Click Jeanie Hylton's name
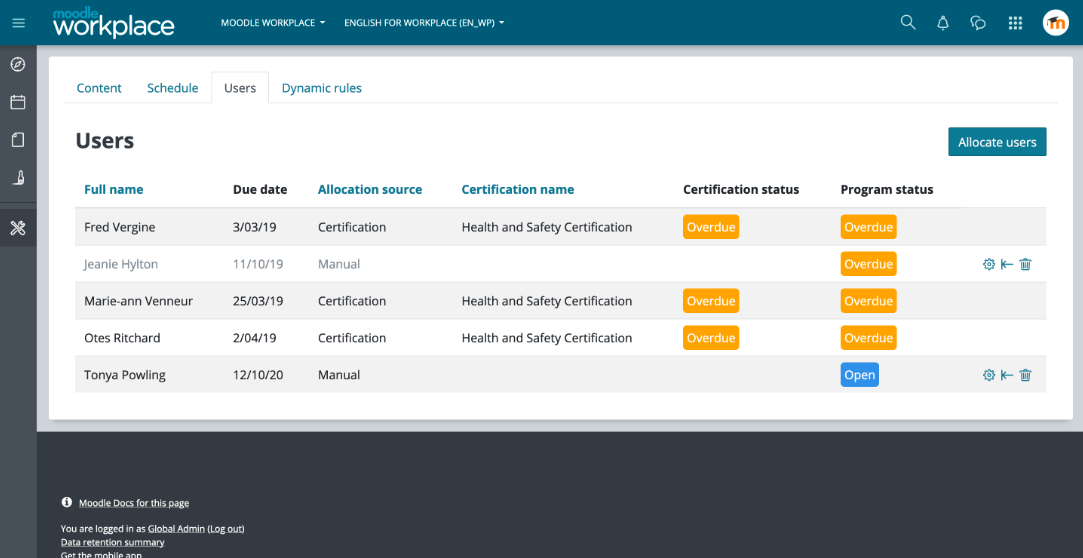1083x558 pixels. pyautogui.click(x=121, y=264)
